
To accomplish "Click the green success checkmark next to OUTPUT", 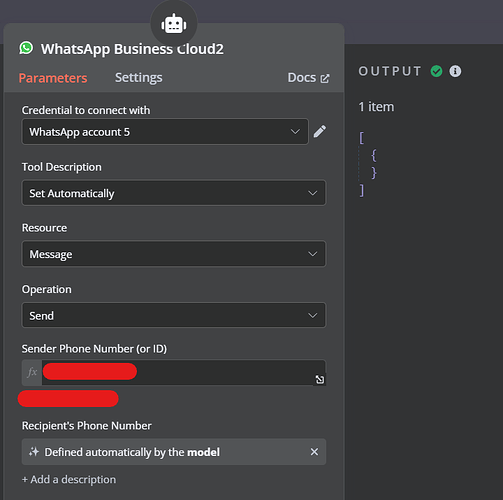I will 436,71.
